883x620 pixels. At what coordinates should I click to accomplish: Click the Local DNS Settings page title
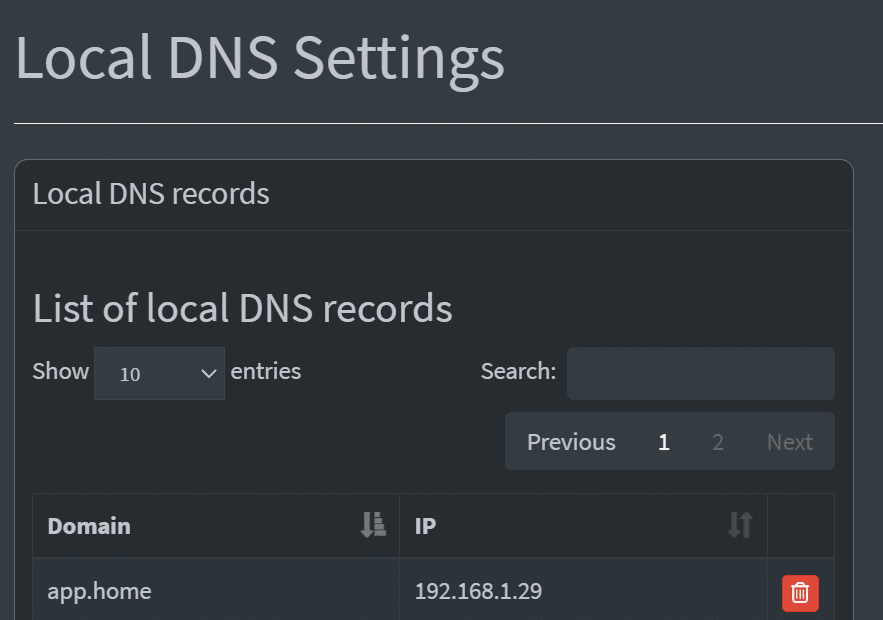click(x=260, y=59)
